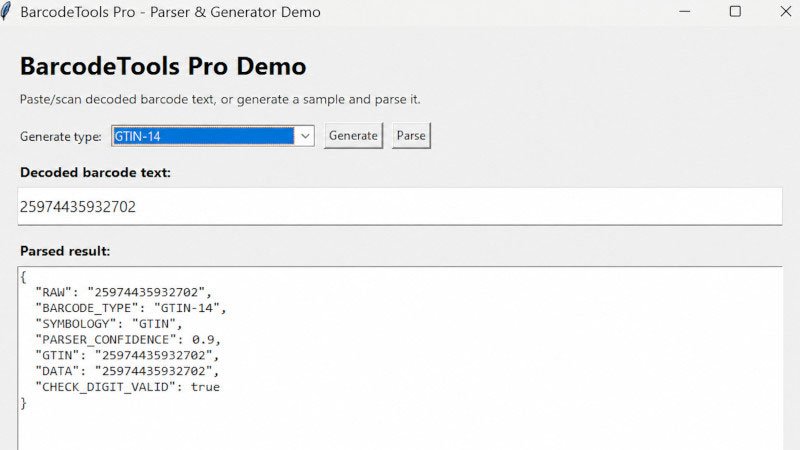The width and height of the screenshot is (800, 450).
Task: Click the Generate button
Action: [353, 136]
